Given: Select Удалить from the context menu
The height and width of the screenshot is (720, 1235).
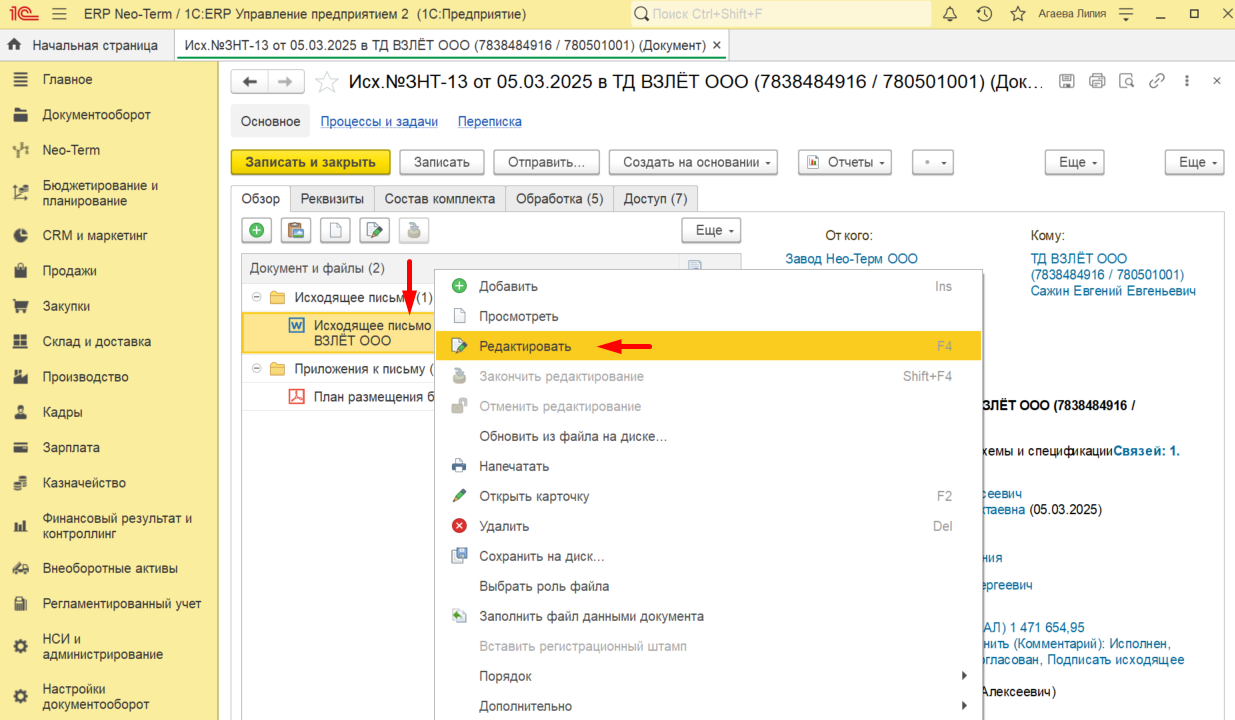Looking at the screenshot, I should 709,526.
